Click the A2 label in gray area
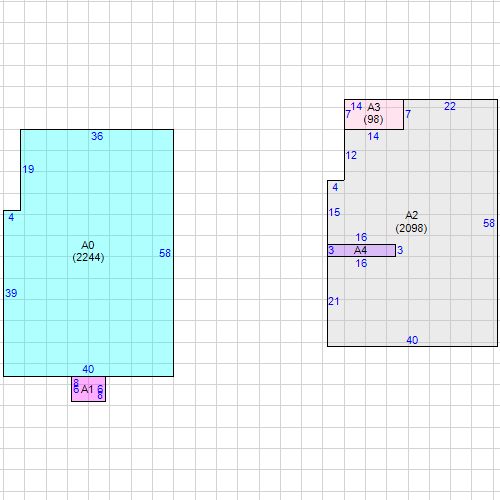 tap(412, 215)
